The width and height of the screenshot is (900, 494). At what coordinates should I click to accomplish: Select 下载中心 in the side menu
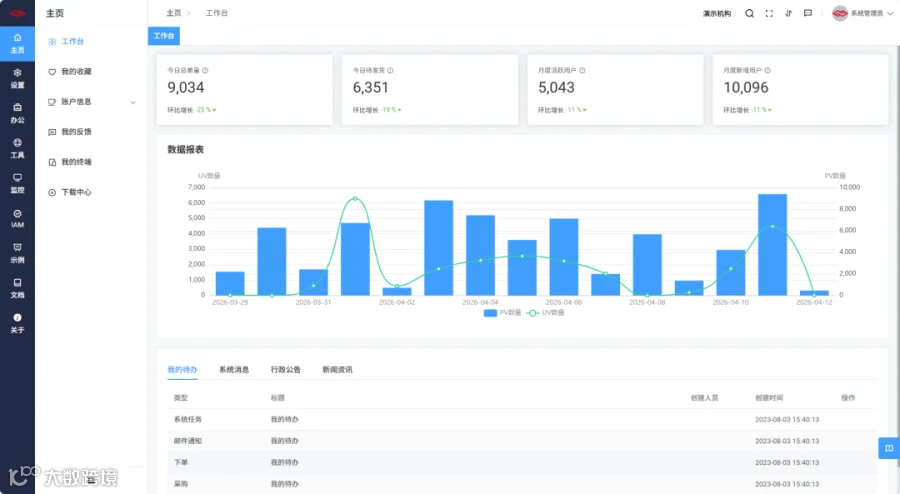91,192
